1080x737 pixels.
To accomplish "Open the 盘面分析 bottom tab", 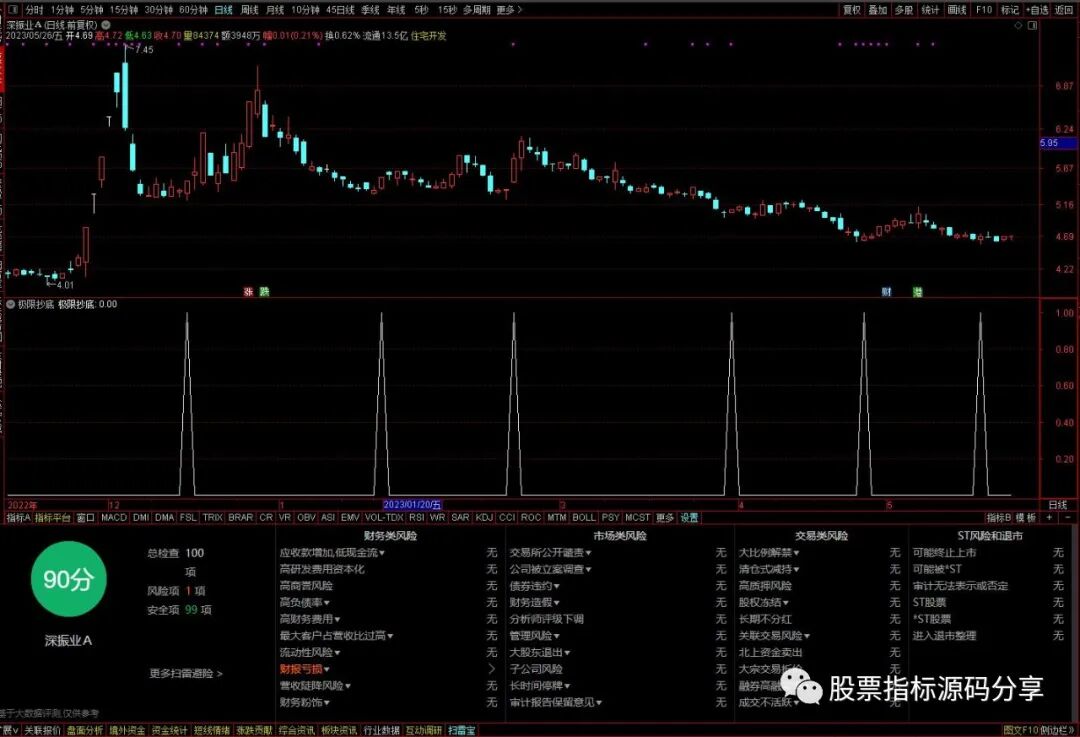I will click(x=85, y=730).
